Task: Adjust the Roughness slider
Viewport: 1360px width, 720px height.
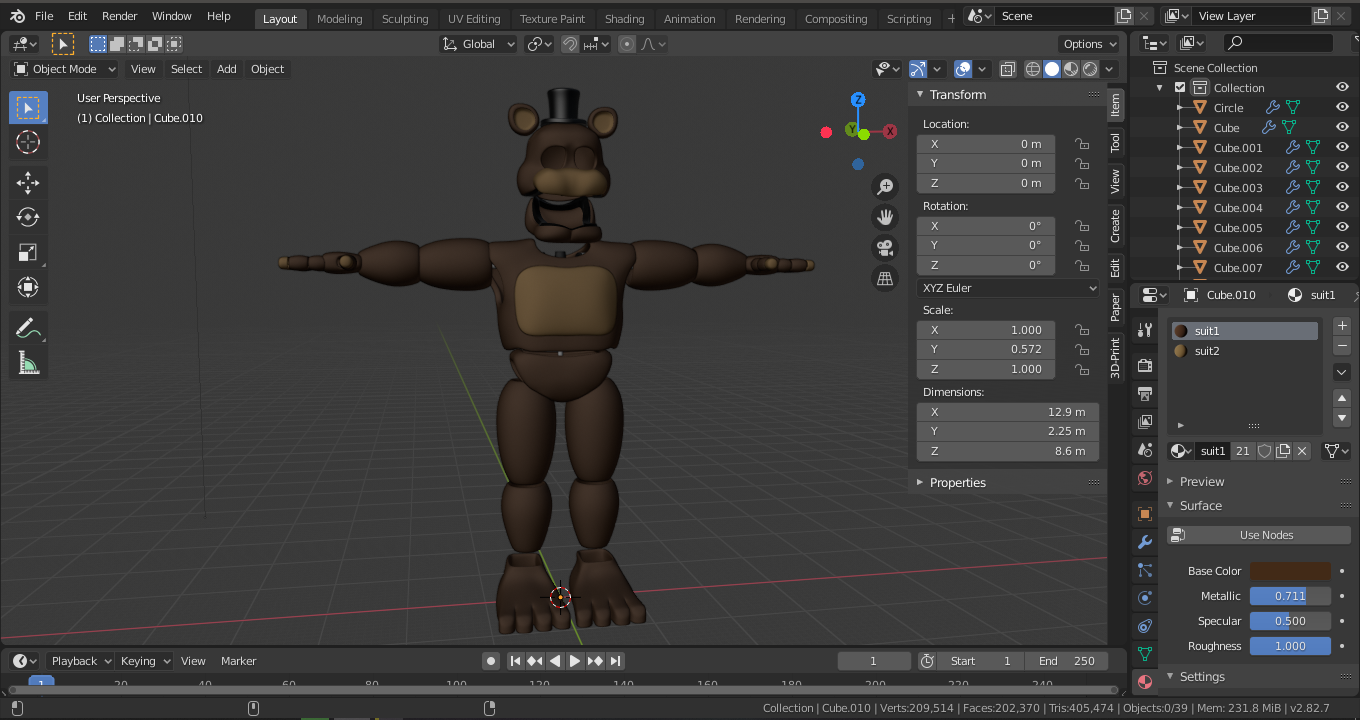Action: coord(1290,646)
